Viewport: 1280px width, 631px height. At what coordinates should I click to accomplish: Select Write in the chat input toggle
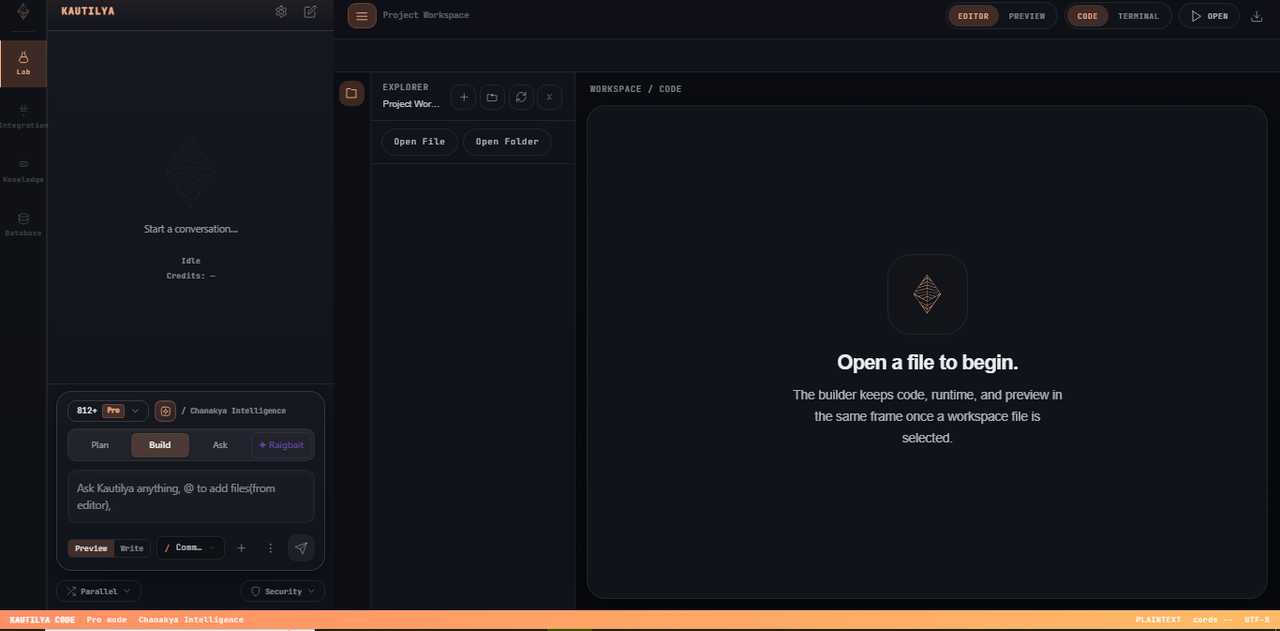tap(132, 548)
